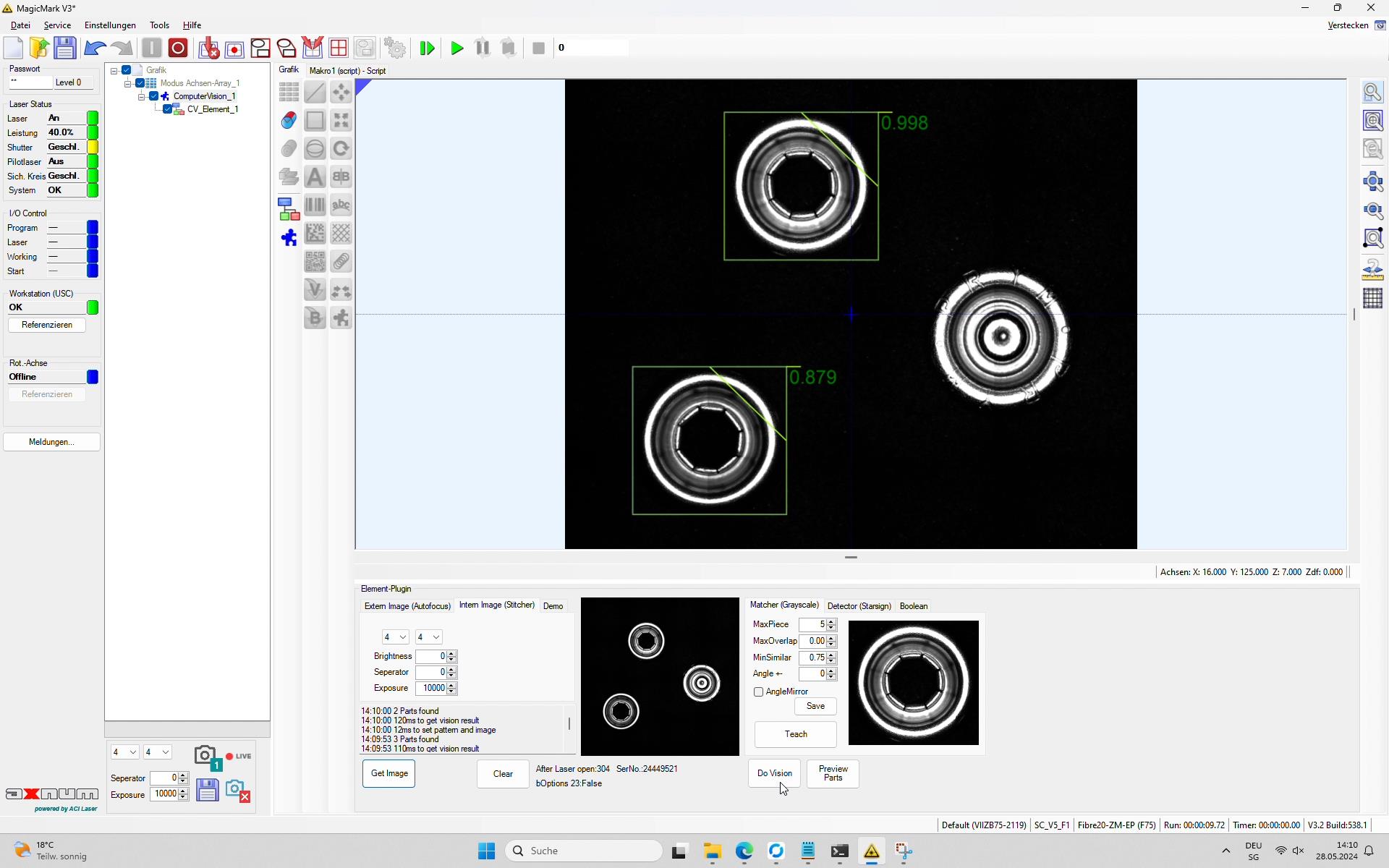
Task: Toggle the ComputerVision_1 checkbox
Action: click(x=154, y=96)
